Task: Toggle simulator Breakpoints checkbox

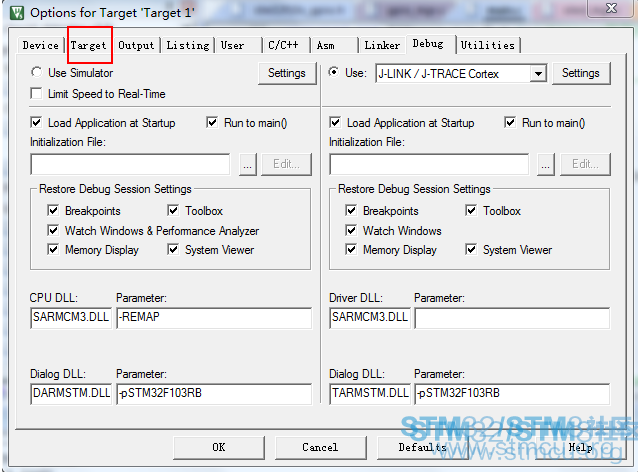Action: click(x=53, y=210)
